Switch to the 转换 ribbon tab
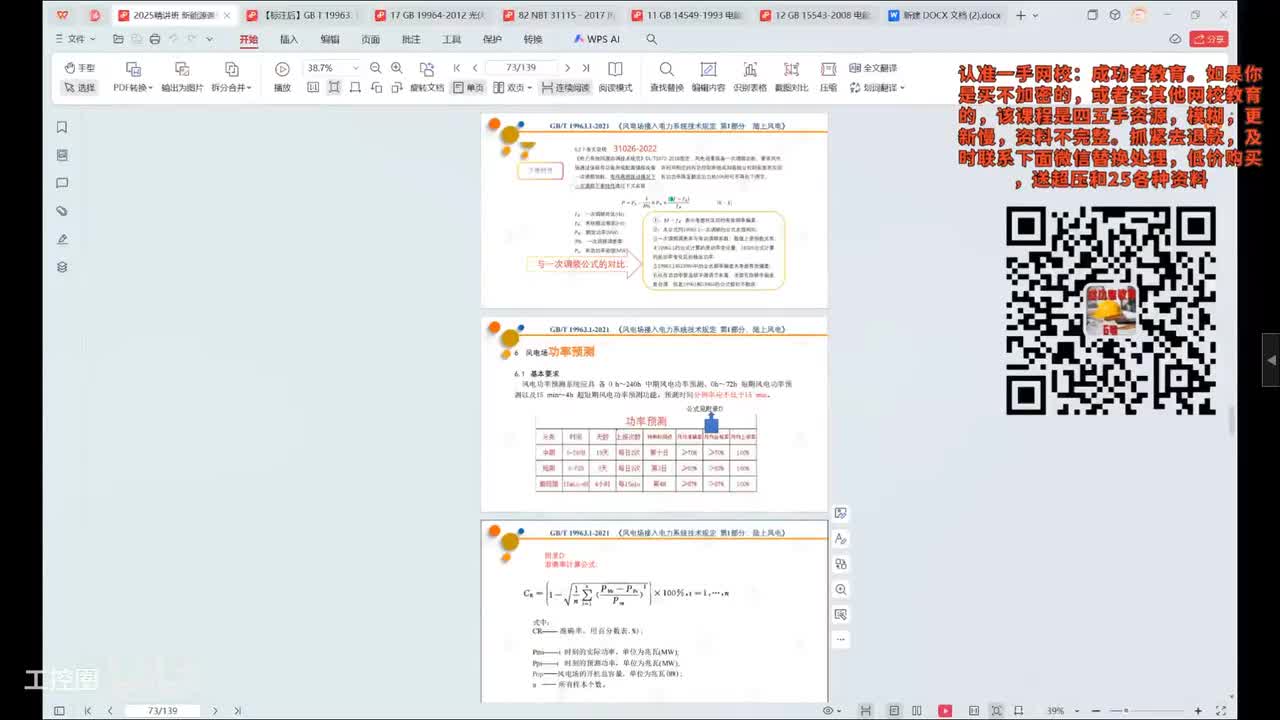The width and height of the screenshot is (1280, 720). click(x=533, y=39)
